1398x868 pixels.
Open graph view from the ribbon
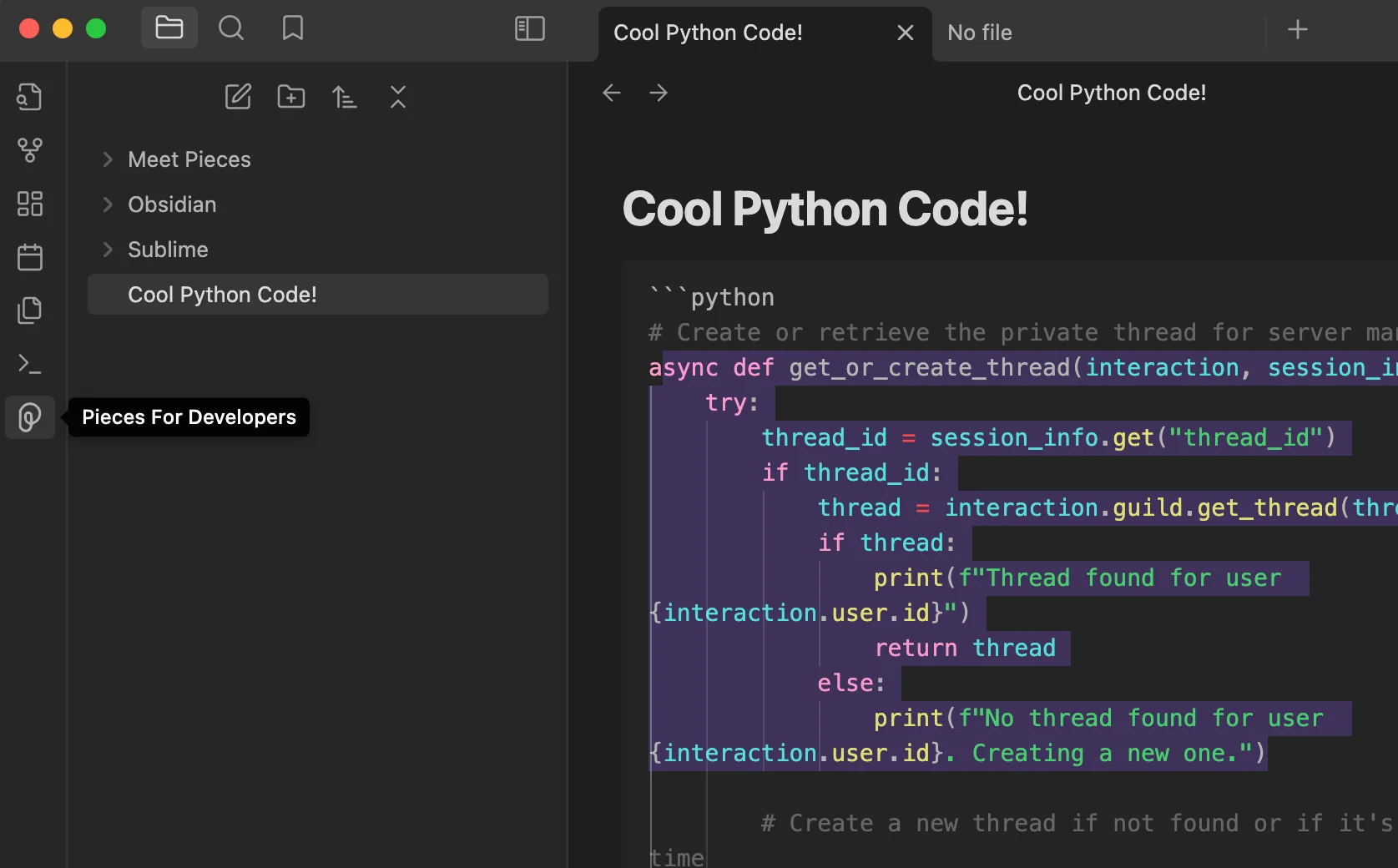click(x=30, y=150)
